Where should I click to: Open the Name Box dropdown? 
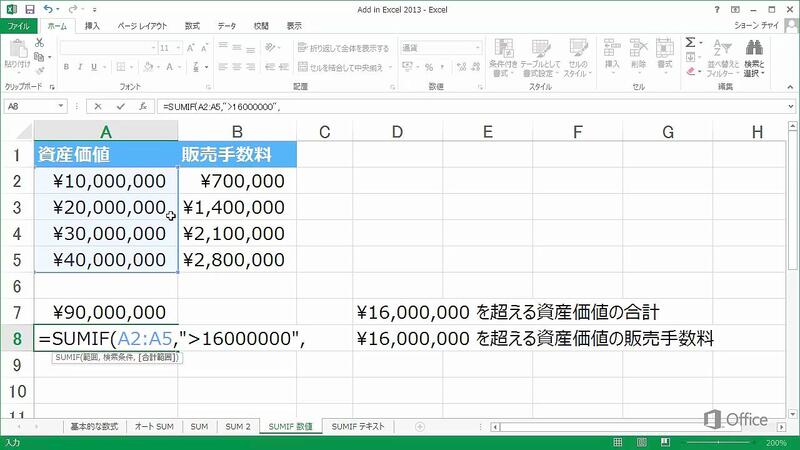click(61, 106)
